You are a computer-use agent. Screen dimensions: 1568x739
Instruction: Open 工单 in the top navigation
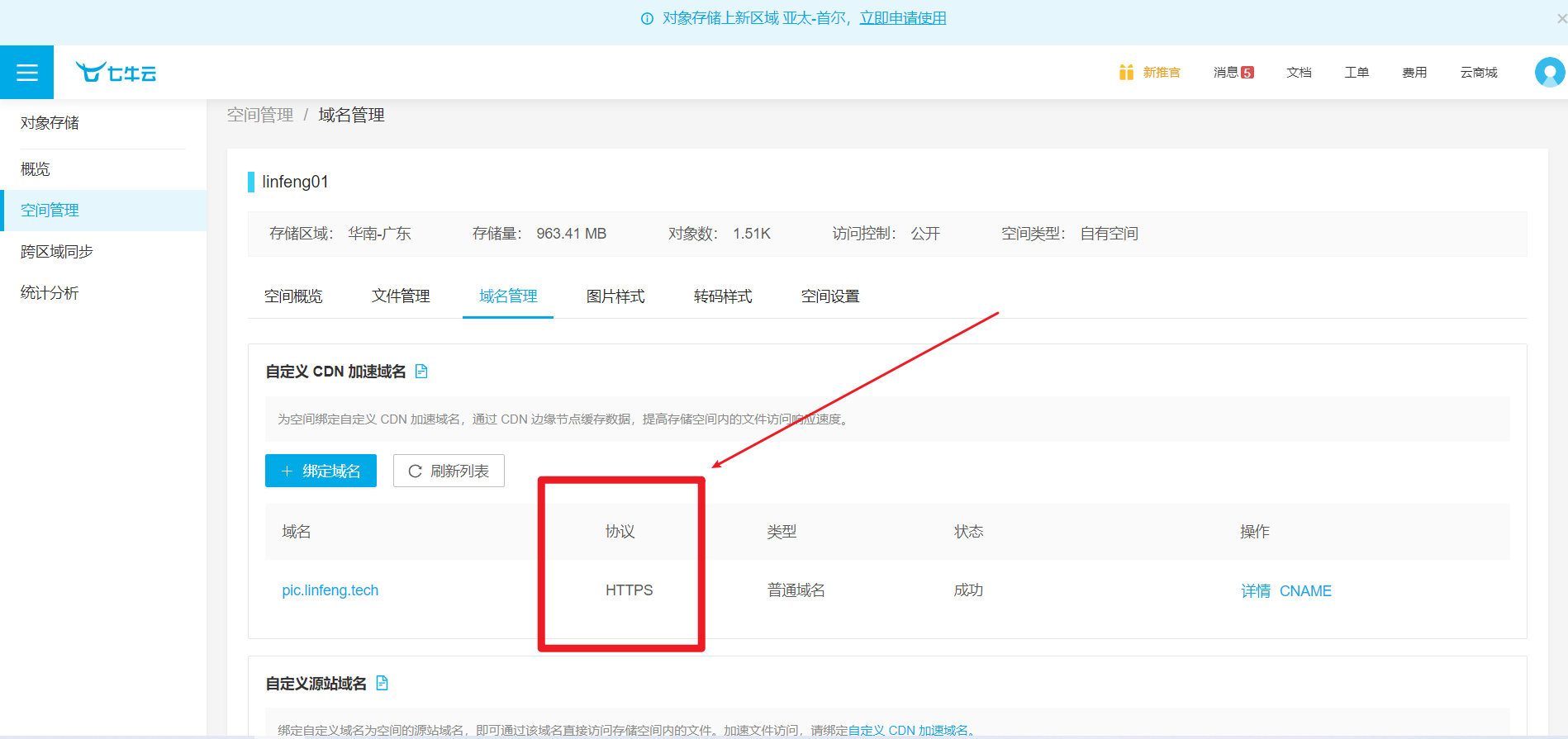click(x=1357, y=73)
